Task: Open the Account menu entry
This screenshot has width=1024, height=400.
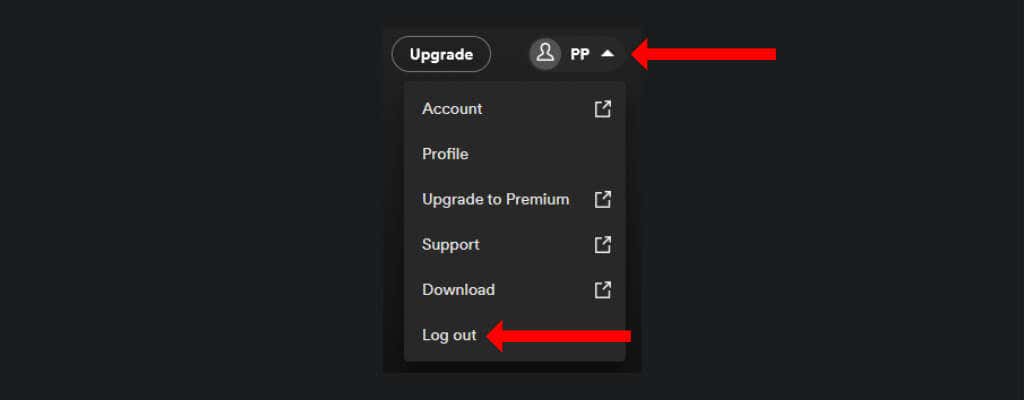Action: click(x=452, y=108)
